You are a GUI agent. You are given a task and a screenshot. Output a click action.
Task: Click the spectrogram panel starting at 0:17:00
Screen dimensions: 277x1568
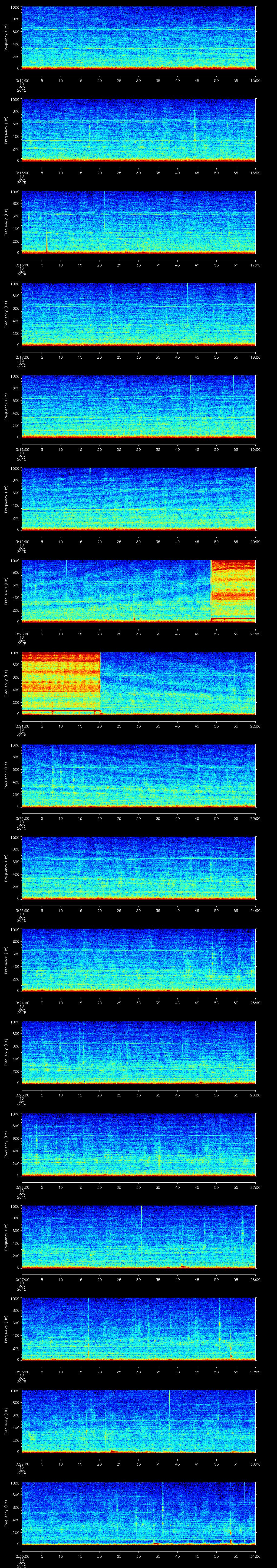click(x=138, y=315)
